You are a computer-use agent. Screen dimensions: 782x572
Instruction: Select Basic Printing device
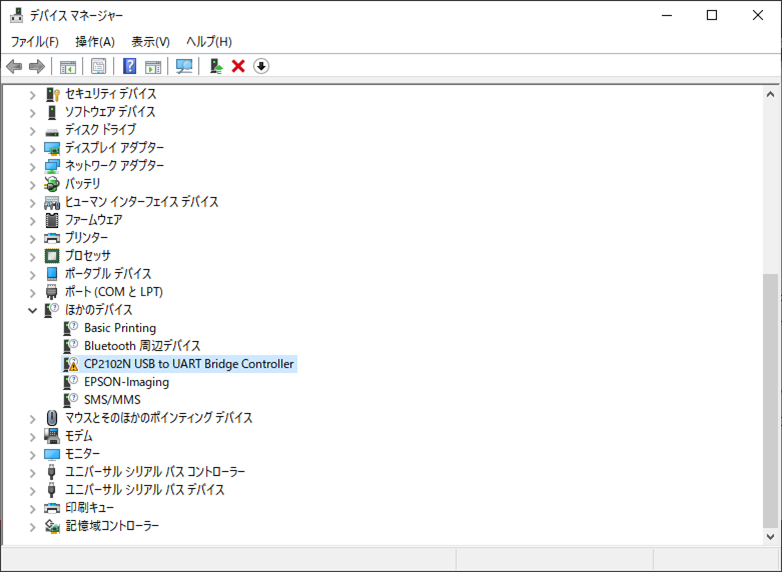coord(120,328)
